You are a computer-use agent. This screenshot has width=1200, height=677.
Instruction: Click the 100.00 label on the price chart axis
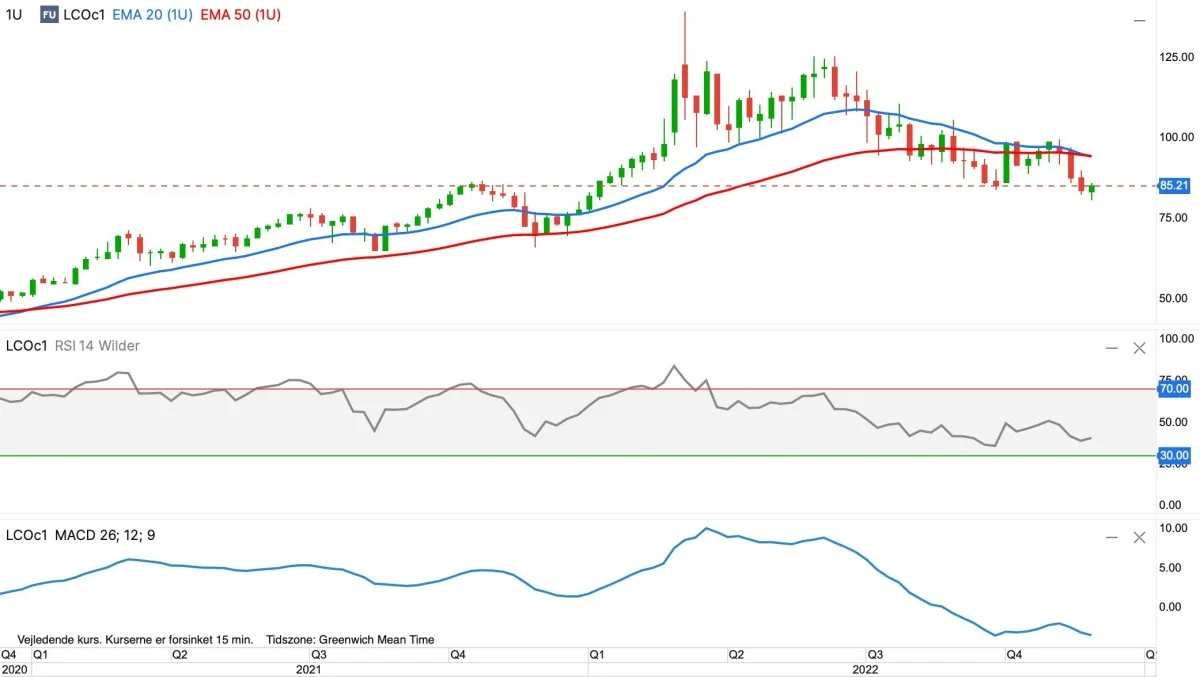tap(1176, 137)
